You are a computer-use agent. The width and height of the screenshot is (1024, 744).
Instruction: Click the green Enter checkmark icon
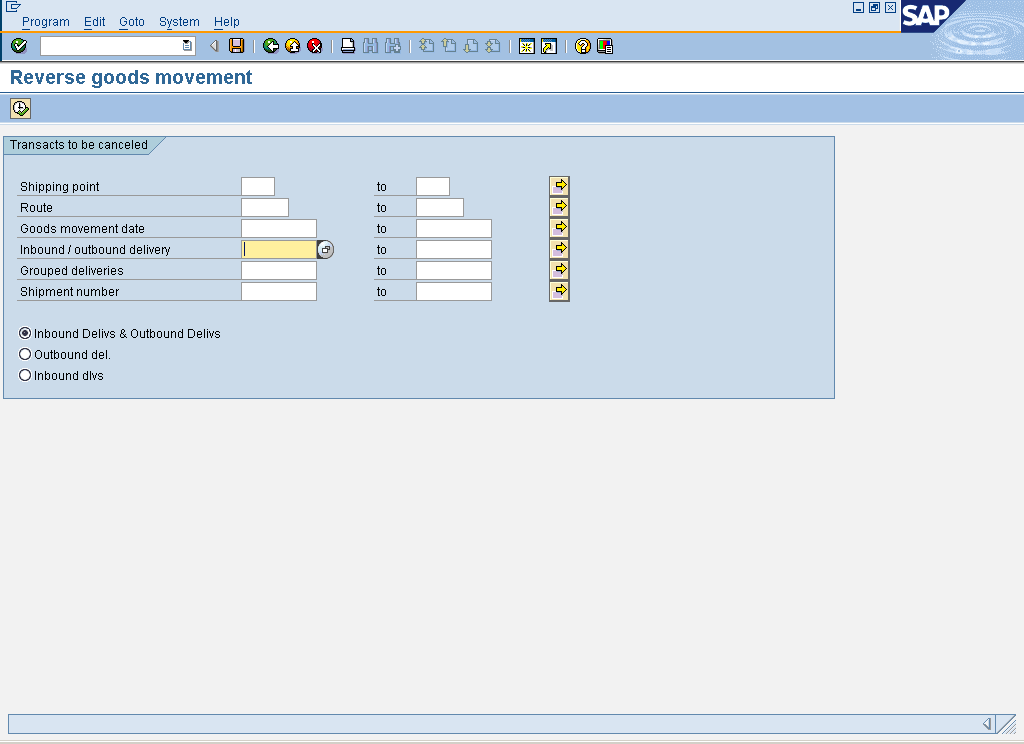coord(19,46)
